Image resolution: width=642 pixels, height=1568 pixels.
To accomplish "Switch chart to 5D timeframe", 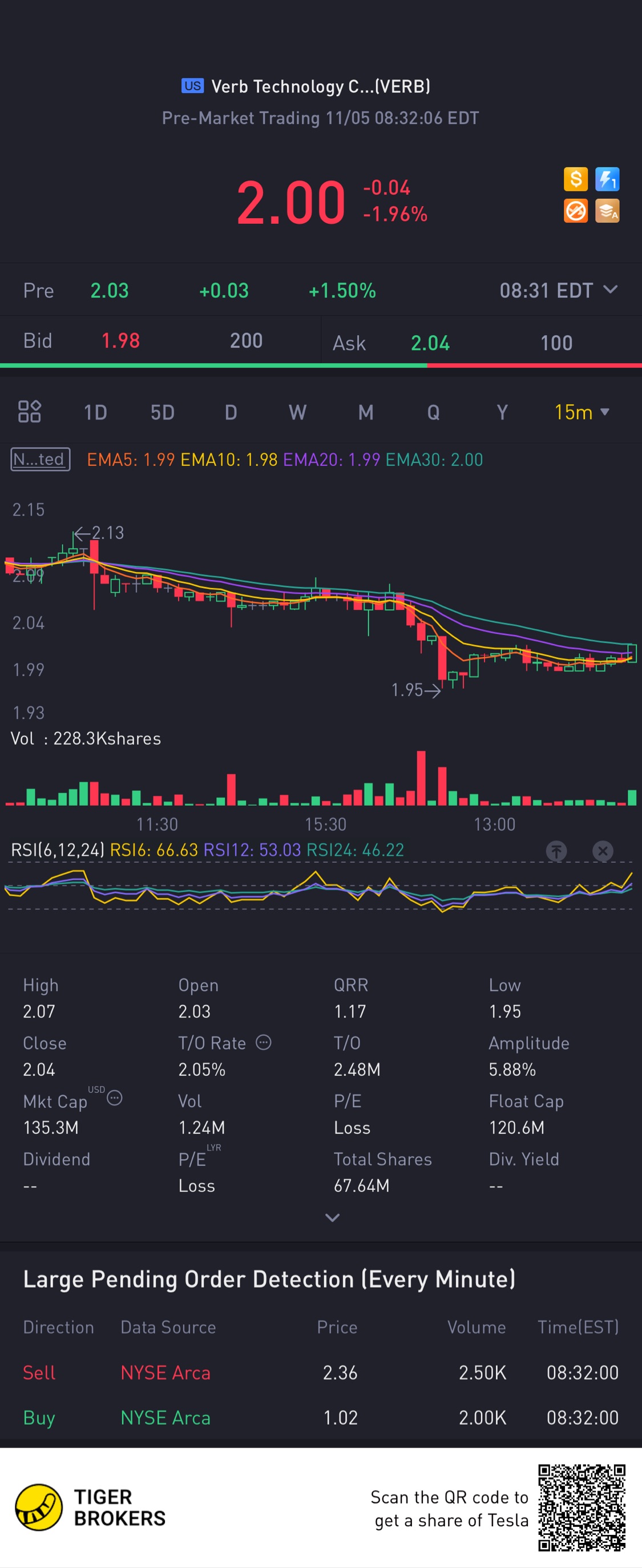I will [163, 412].
